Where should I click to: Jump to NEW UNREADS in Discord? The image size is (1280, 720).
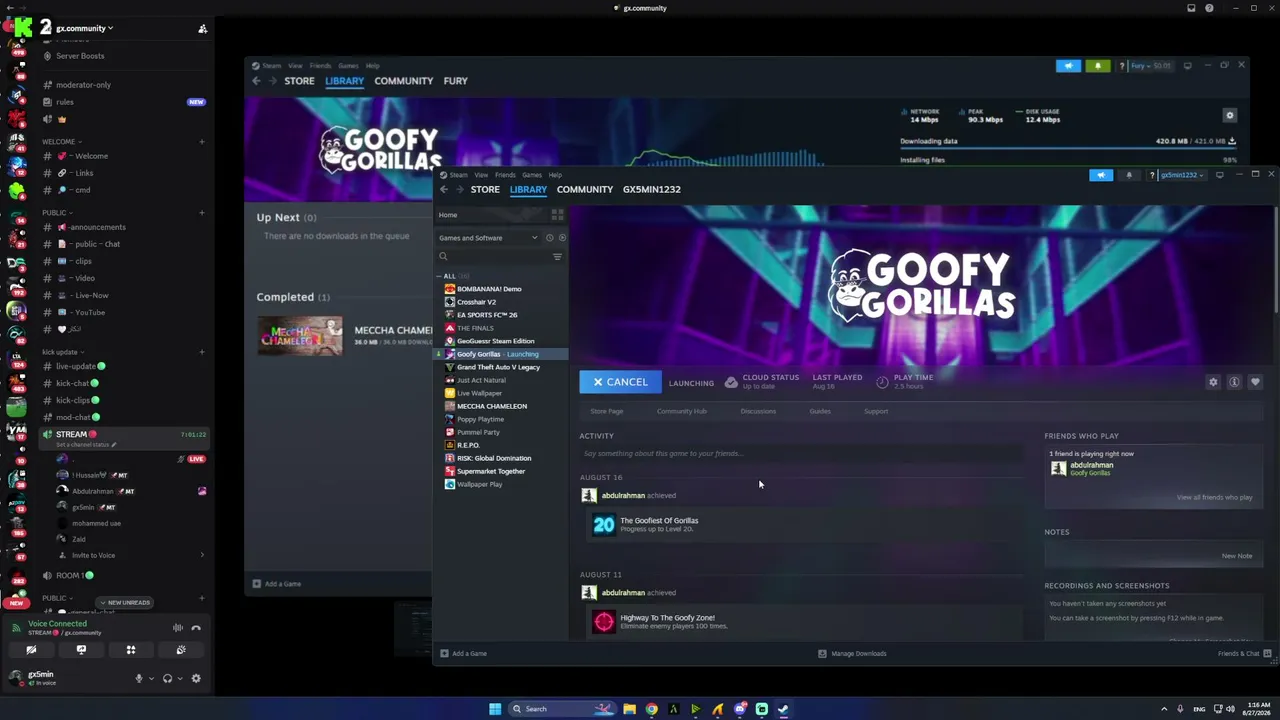coord(127,603)
